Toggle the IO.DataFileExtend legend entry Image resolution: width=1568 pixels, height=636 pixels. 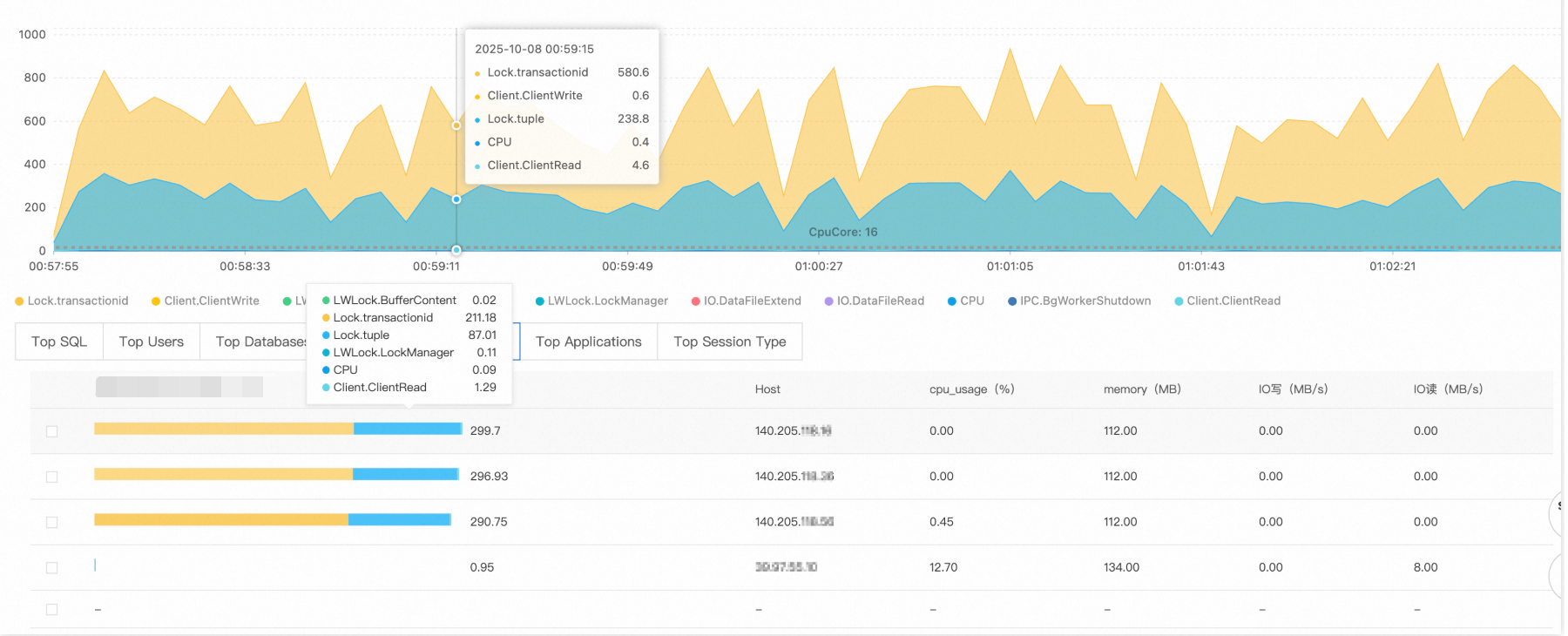(747, 301)
